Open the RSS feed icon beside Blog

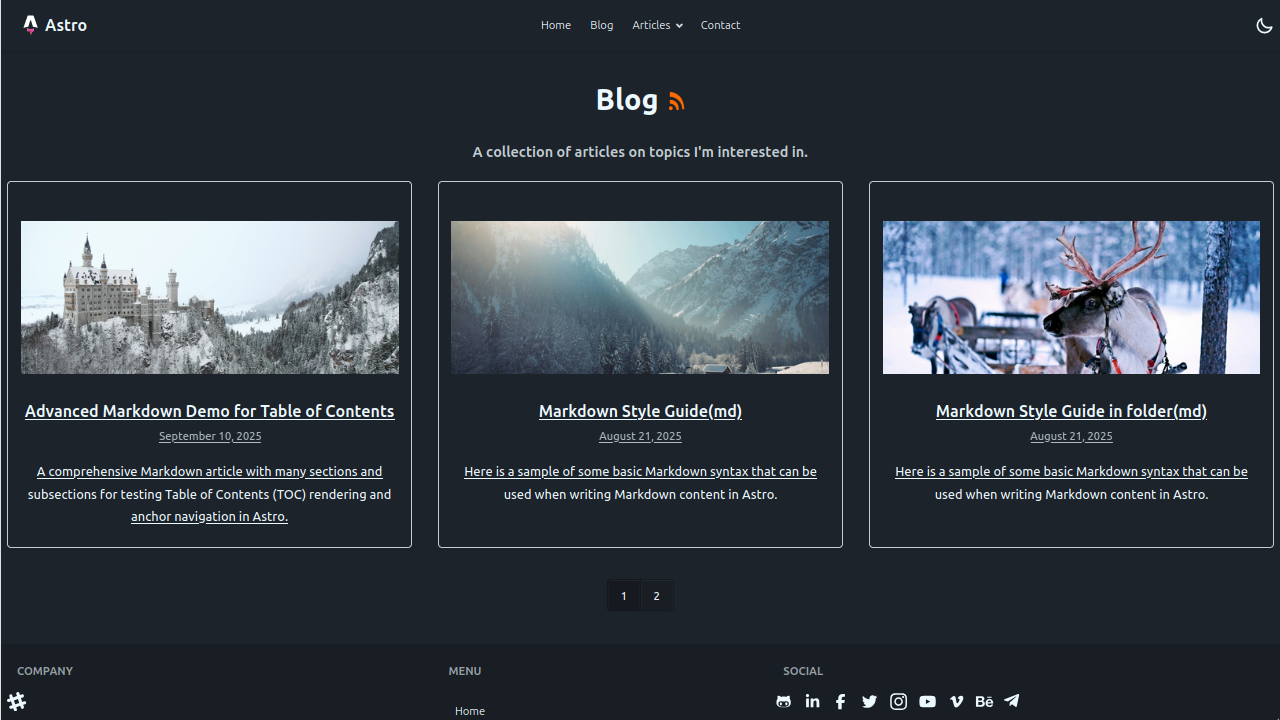[677, 101]
